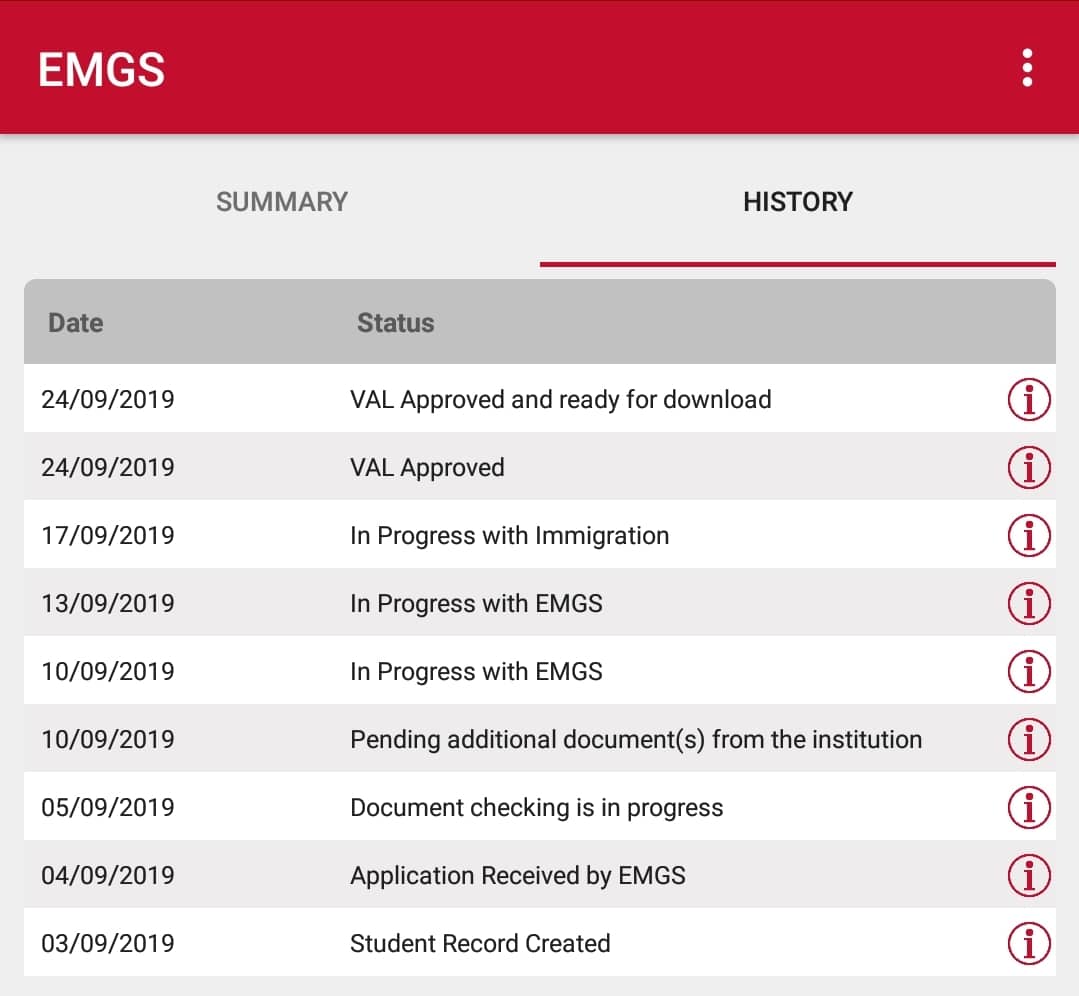1079x996 pixels.
Task: Click the Date column header
Action: 76,323
